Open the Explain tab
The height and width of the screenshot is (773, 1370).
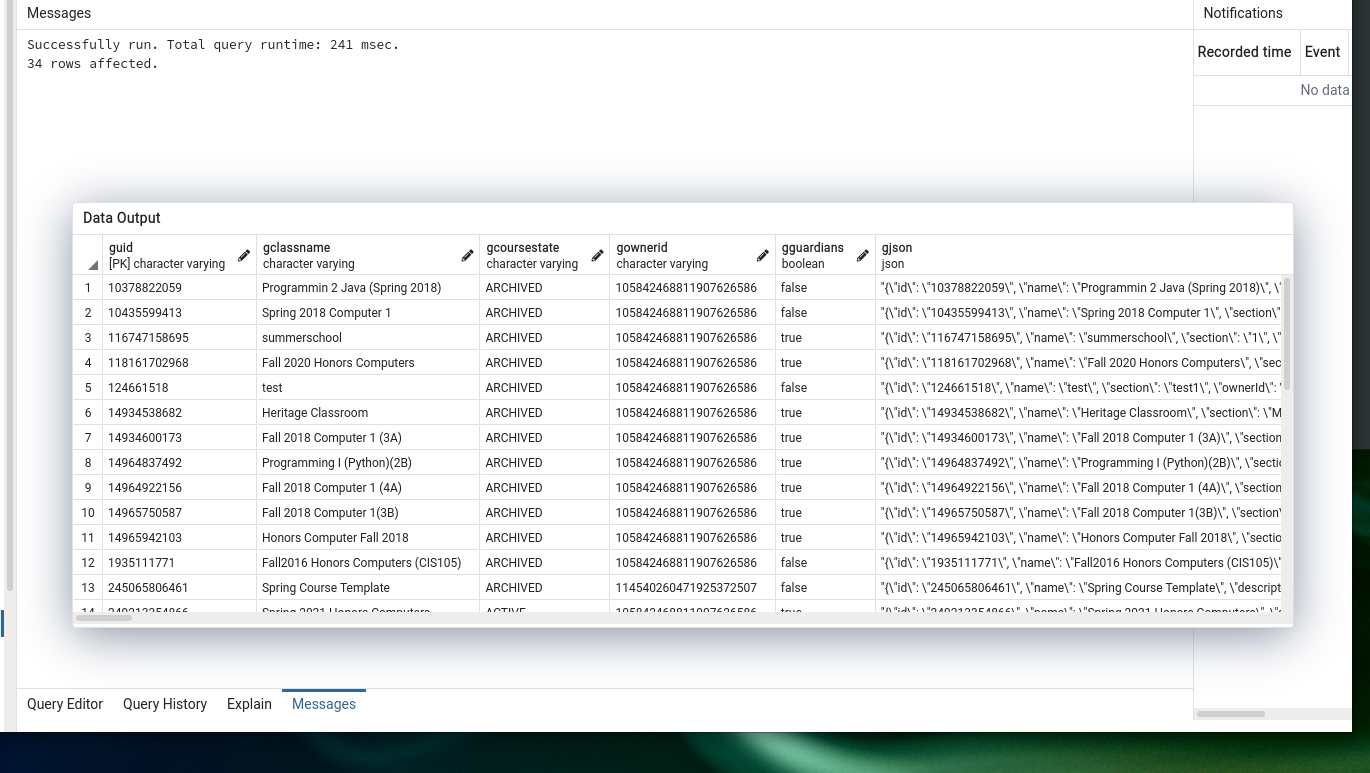click(249, 704)
